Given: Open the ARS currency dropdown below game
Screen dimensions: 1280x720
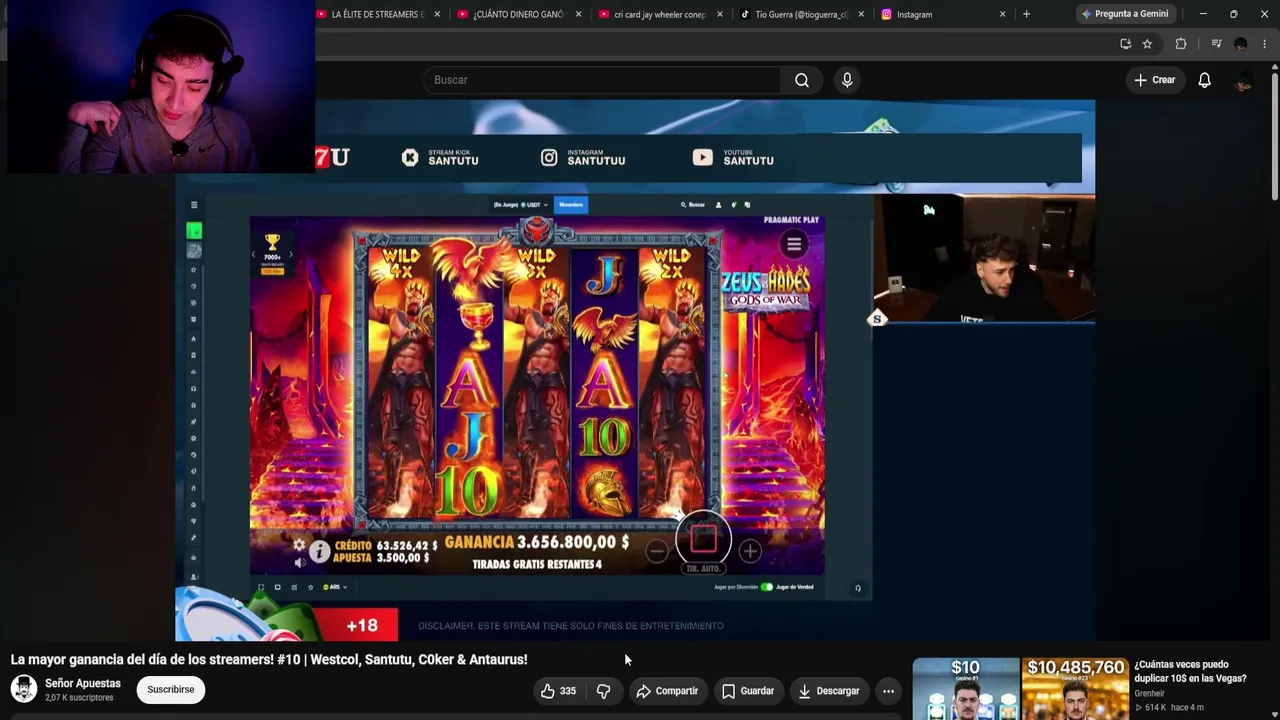Looking at the screenshot, I should [x=334, y=587].
